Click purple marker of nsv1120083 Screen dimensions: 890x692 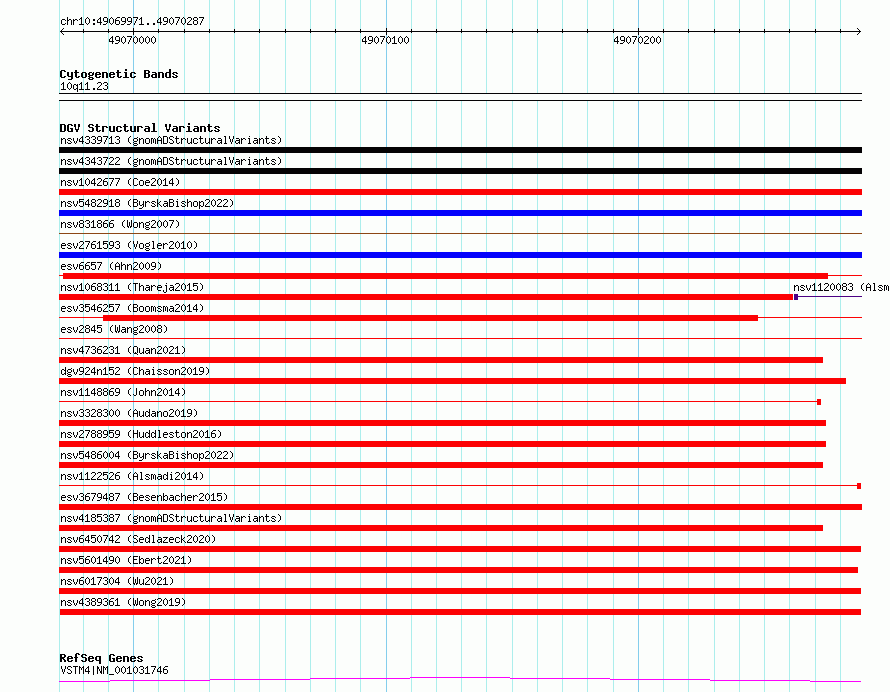796,297
